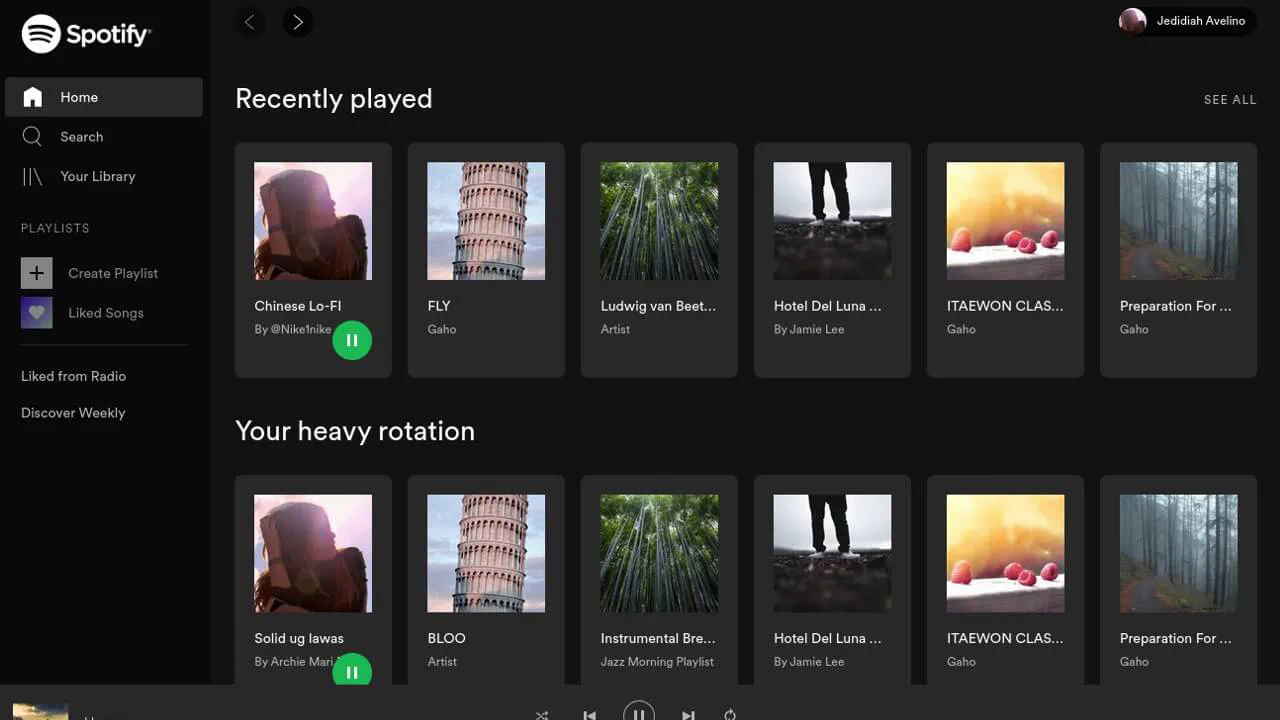
Task: Open ITAEWON CLASS cover in heavy rotation
Action: [x=1005, y=553]
